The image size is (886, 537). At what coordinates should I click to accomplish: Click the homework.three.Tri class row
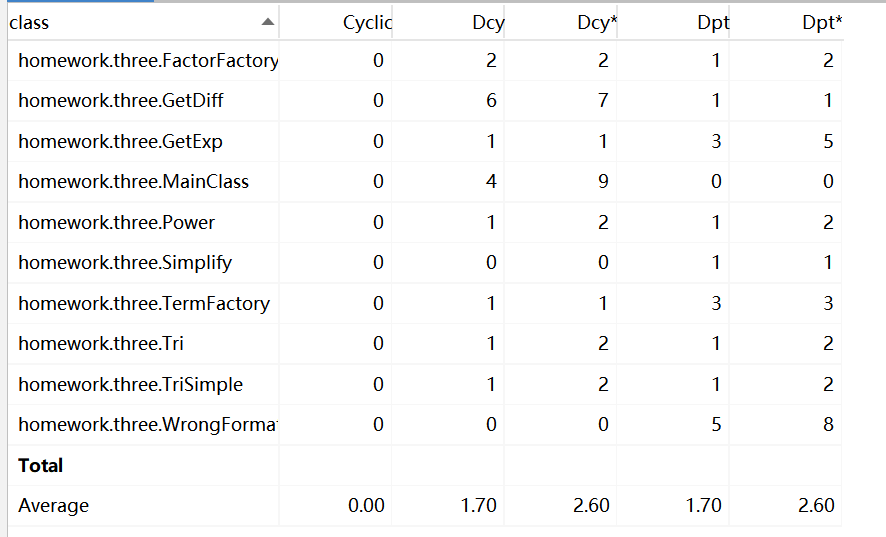click(x=100, y=344)
